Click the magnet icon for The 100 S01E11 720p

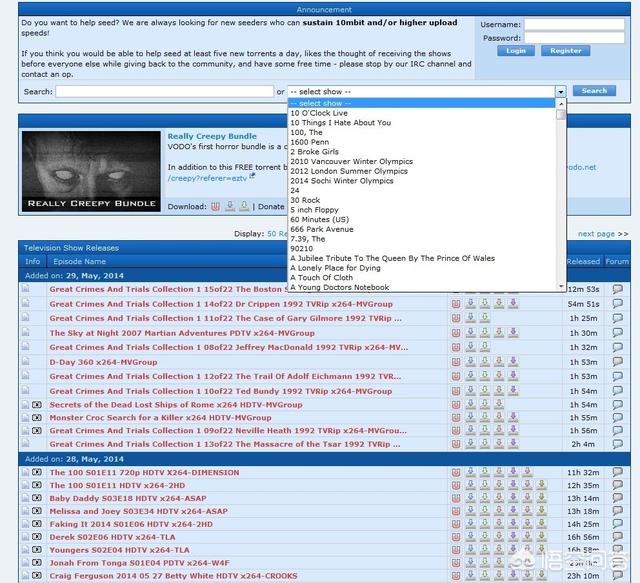pos(457,472)
